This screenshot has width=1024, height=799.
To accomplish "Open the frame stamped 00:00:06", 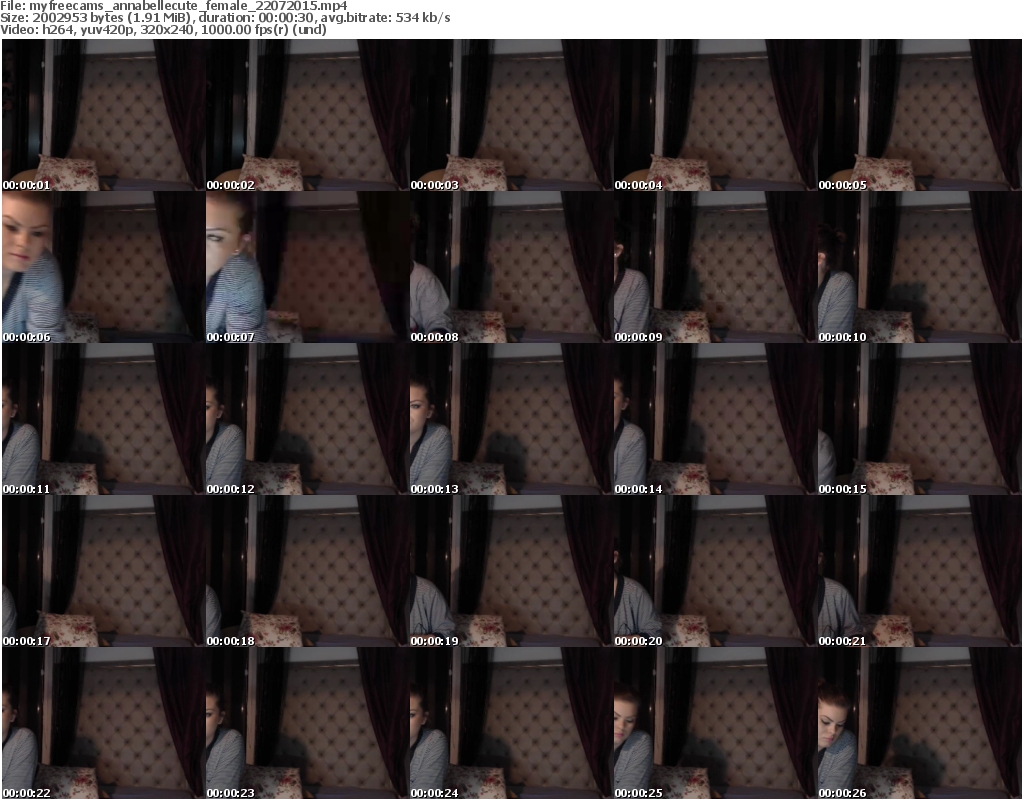I will click(x=104, y=267).
